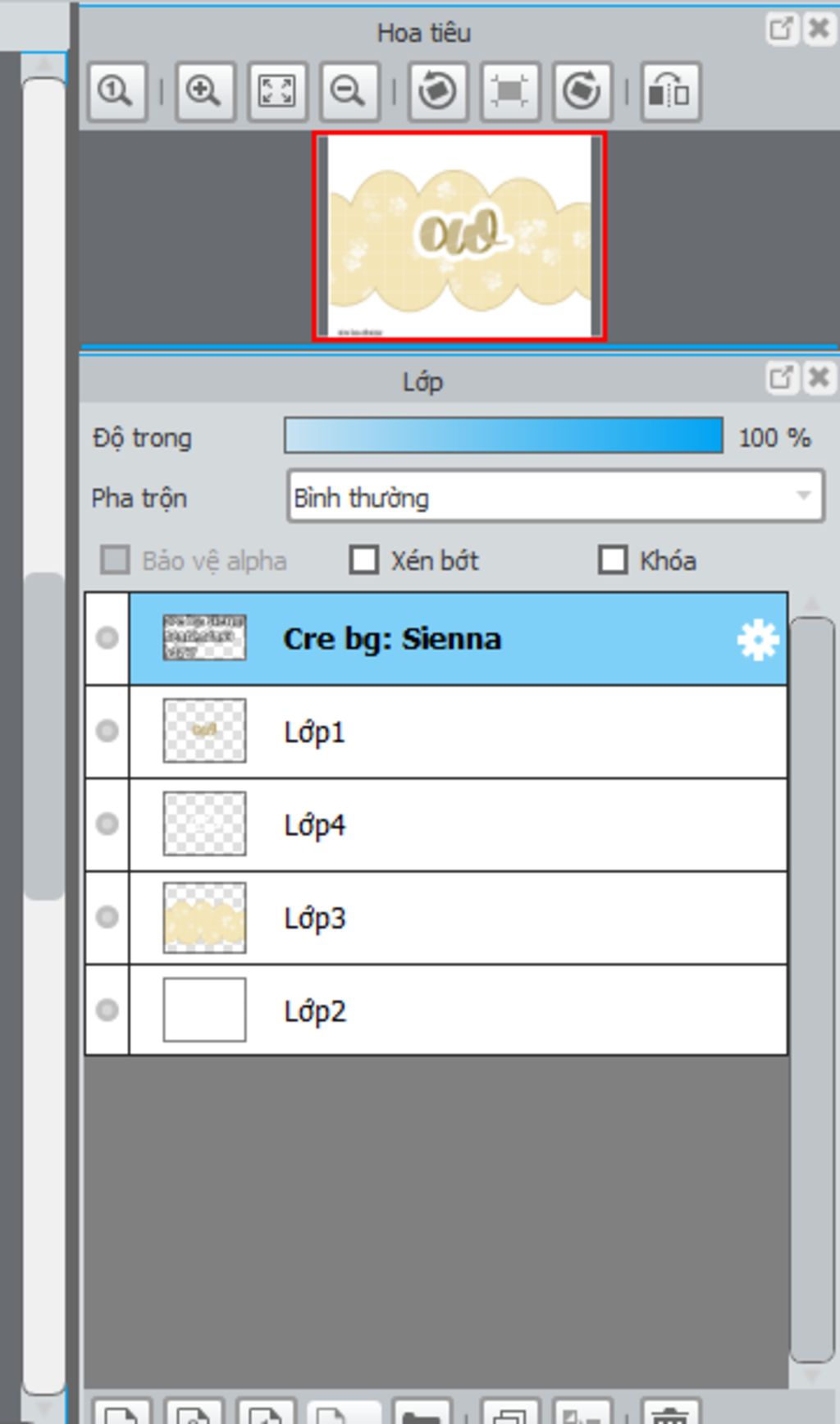Flip canvas view horizontally
The height and width of the screenshot is (1424, 840).
pyautogui.click(x=670, y=91)
